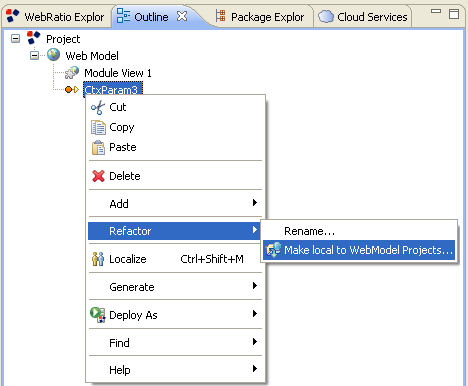Select the Web Model tree item
Screen dimensions: 468x386
click(92, 56)
